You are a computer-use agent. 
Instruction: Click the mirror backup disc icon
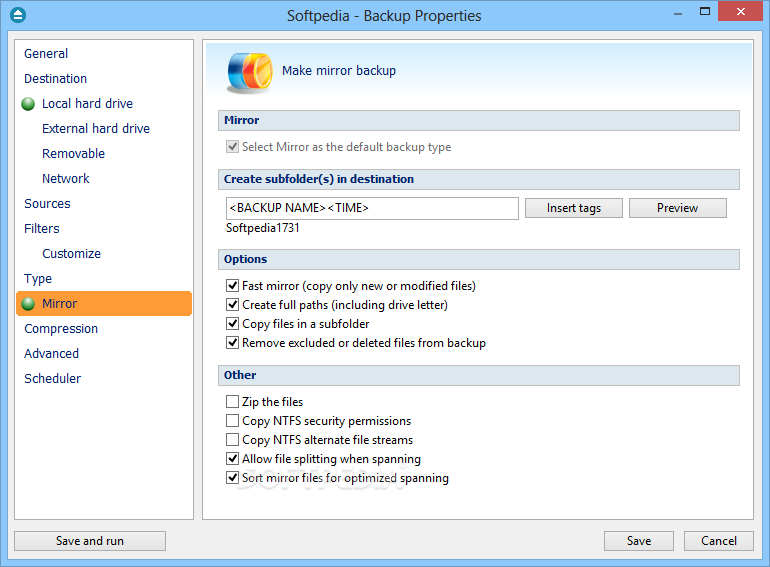249,73
